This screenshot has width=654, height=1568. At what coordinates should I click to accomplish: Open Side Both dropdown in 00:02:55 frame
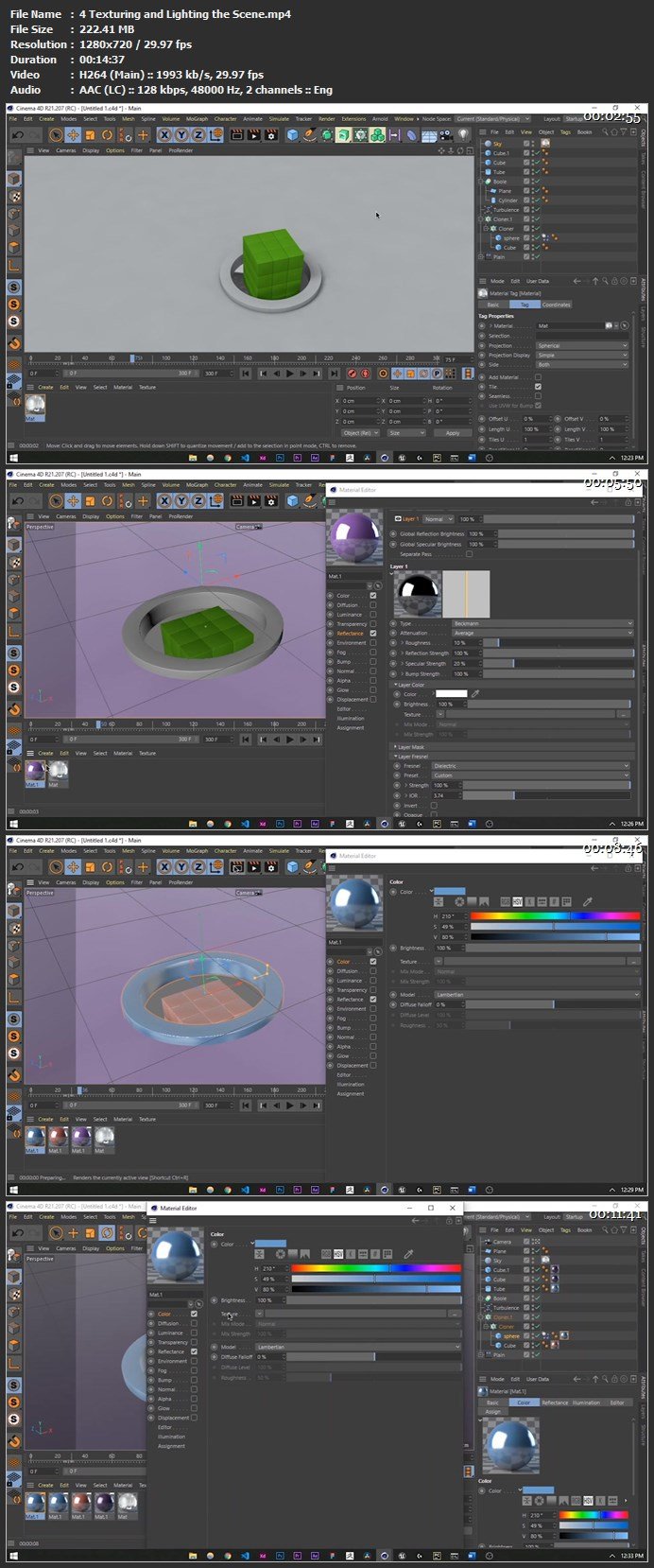(582, 365)
